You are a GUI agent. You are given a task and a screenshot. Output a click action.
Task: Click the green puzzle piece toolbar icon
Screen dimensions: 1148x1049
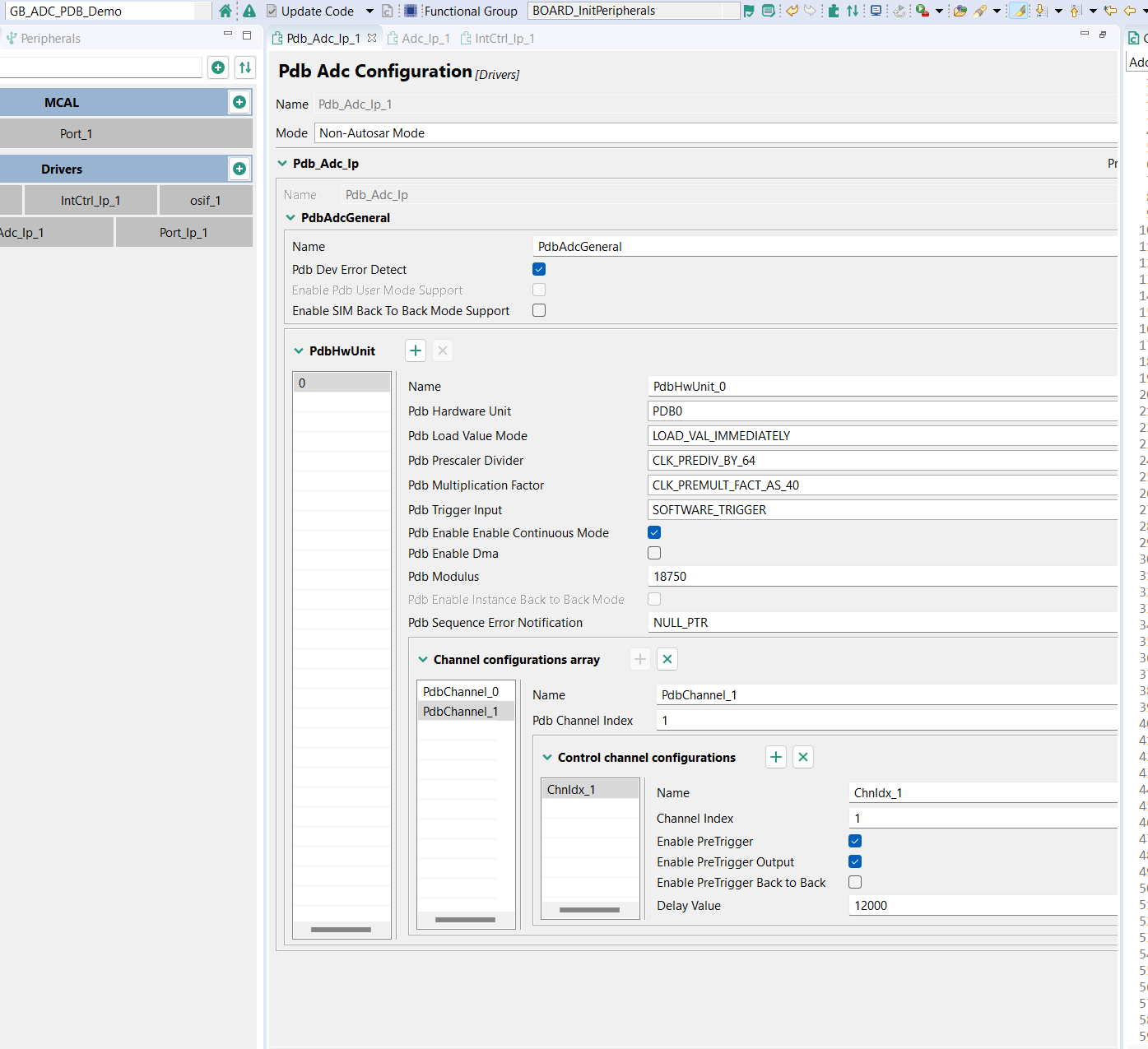pos(834,11)
